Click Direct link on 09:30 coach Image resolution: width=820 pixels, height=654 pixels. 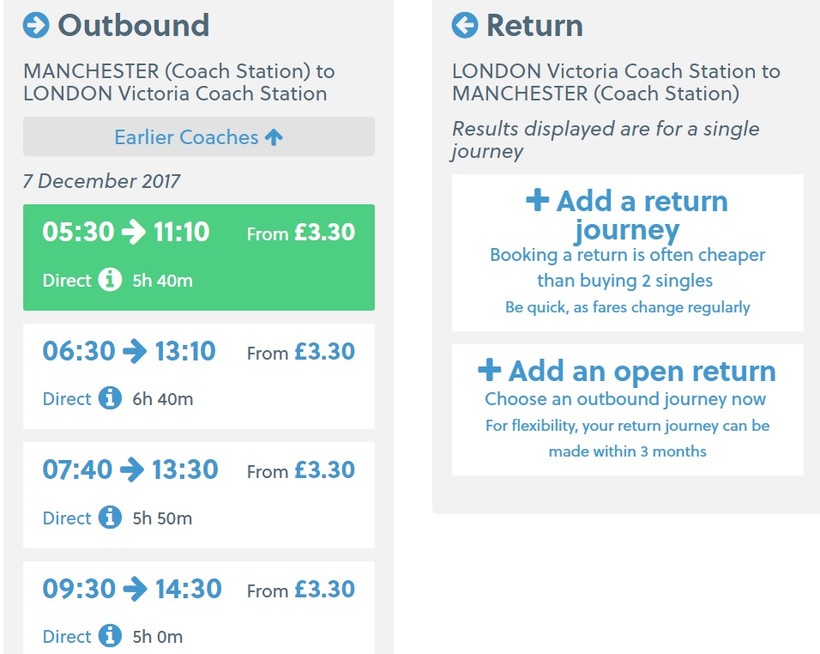point(67,636)
